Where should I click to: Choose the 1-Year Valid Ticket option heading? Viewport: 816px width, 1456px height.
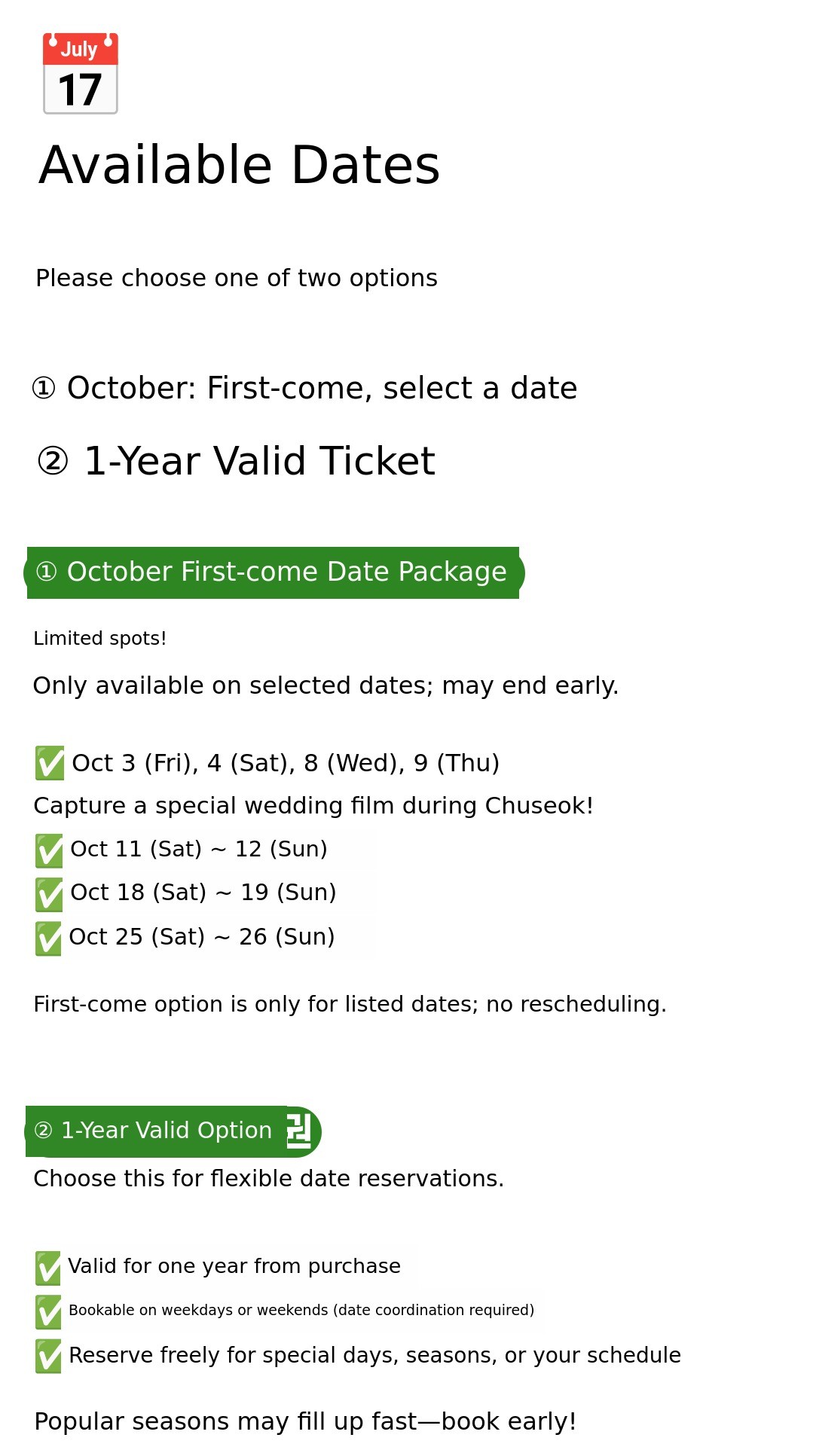point(237,461)
